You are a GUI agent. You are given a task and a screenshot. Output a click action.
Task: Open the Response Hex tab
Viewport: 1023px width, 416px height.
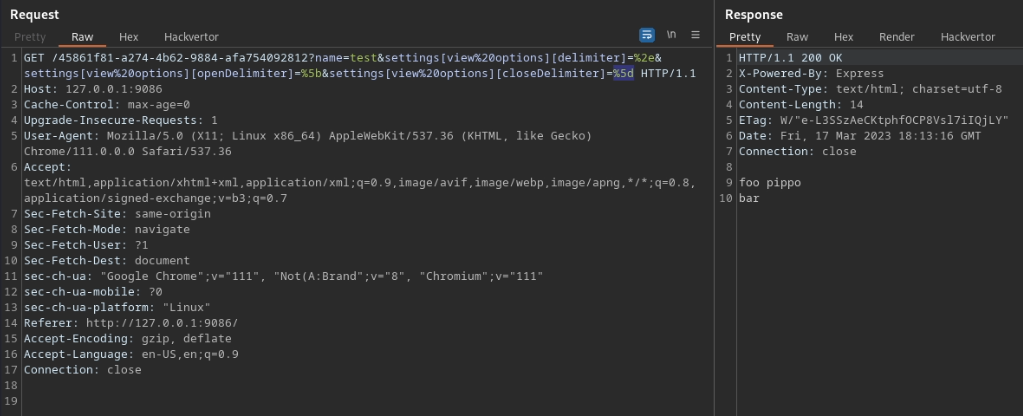click(x=844, y=37)
